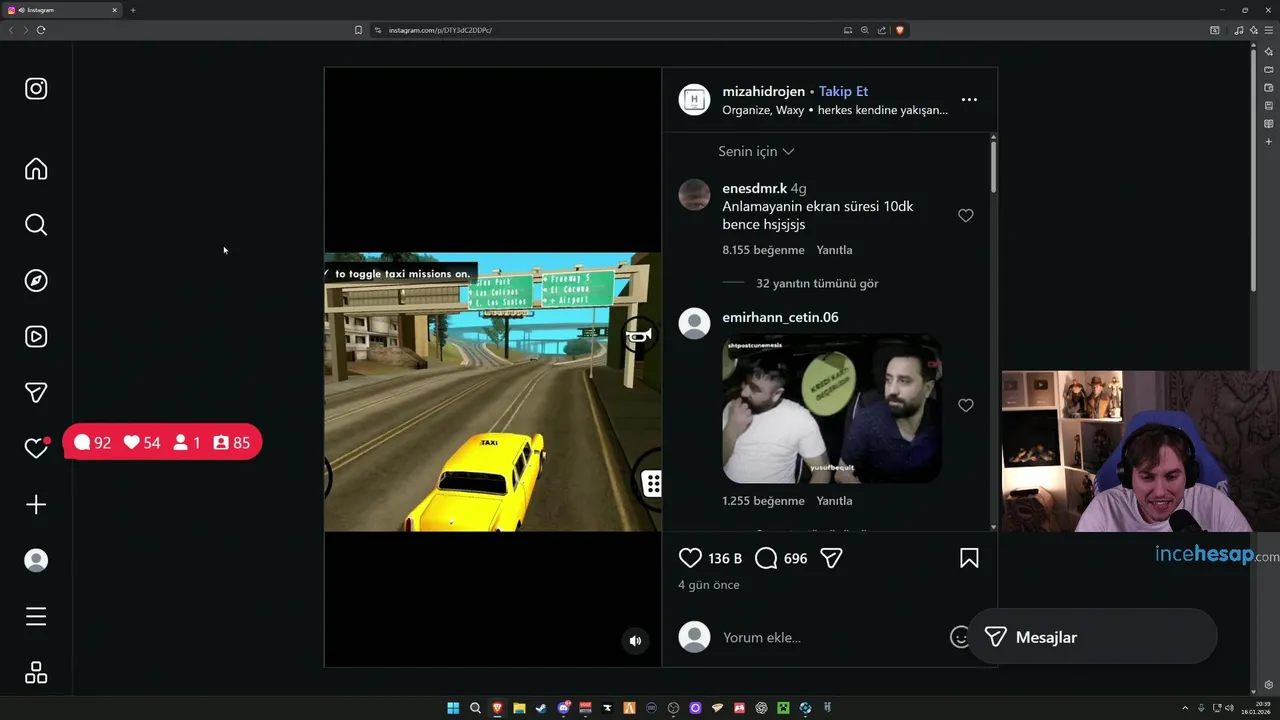Expand '32 yanıtın tümünü gör' replies

pos(817,283)
